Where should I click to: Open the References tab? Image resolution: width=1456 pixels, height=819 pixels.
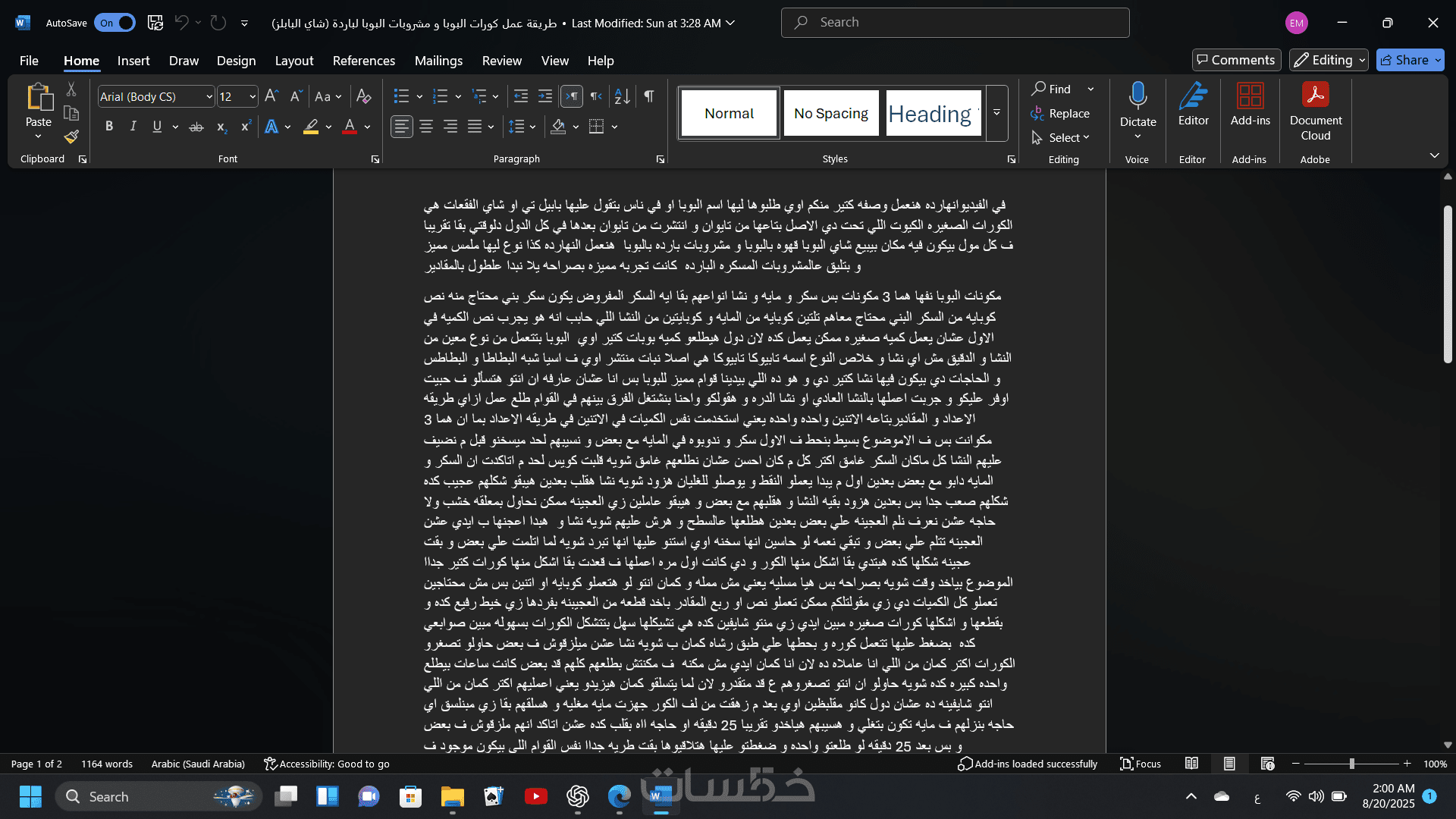tap(363, 61)
